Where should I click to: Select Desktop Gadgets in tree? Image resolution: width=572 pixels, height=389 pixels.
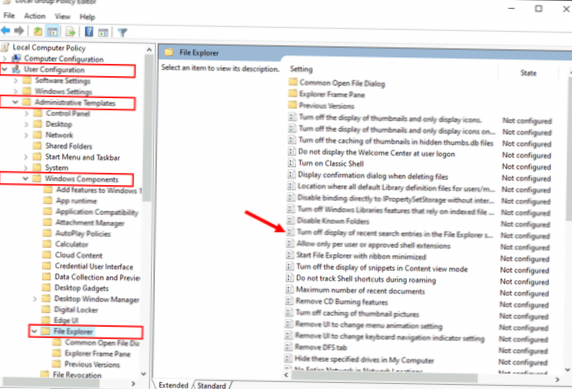click(x=81, y=288)
